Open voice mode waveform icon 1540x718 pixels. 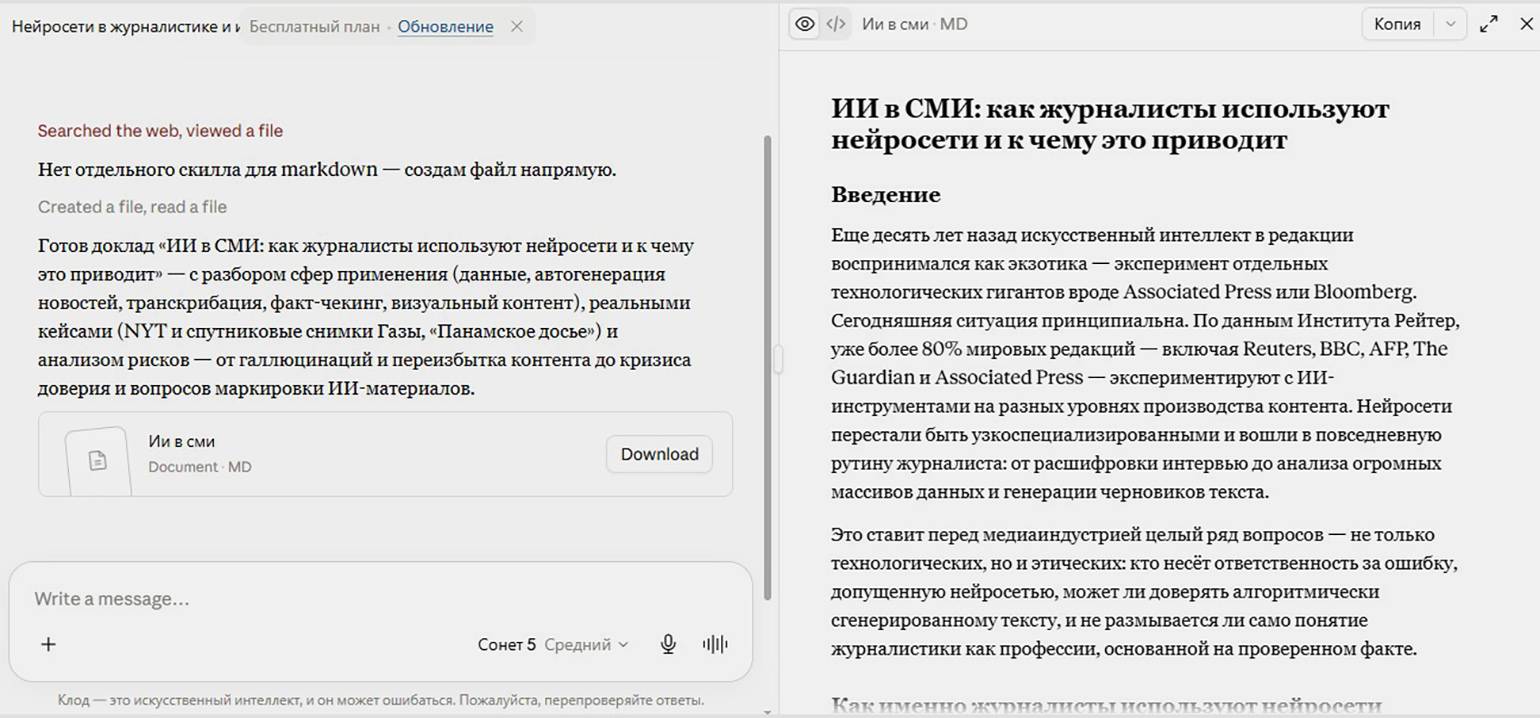point(715,645)
